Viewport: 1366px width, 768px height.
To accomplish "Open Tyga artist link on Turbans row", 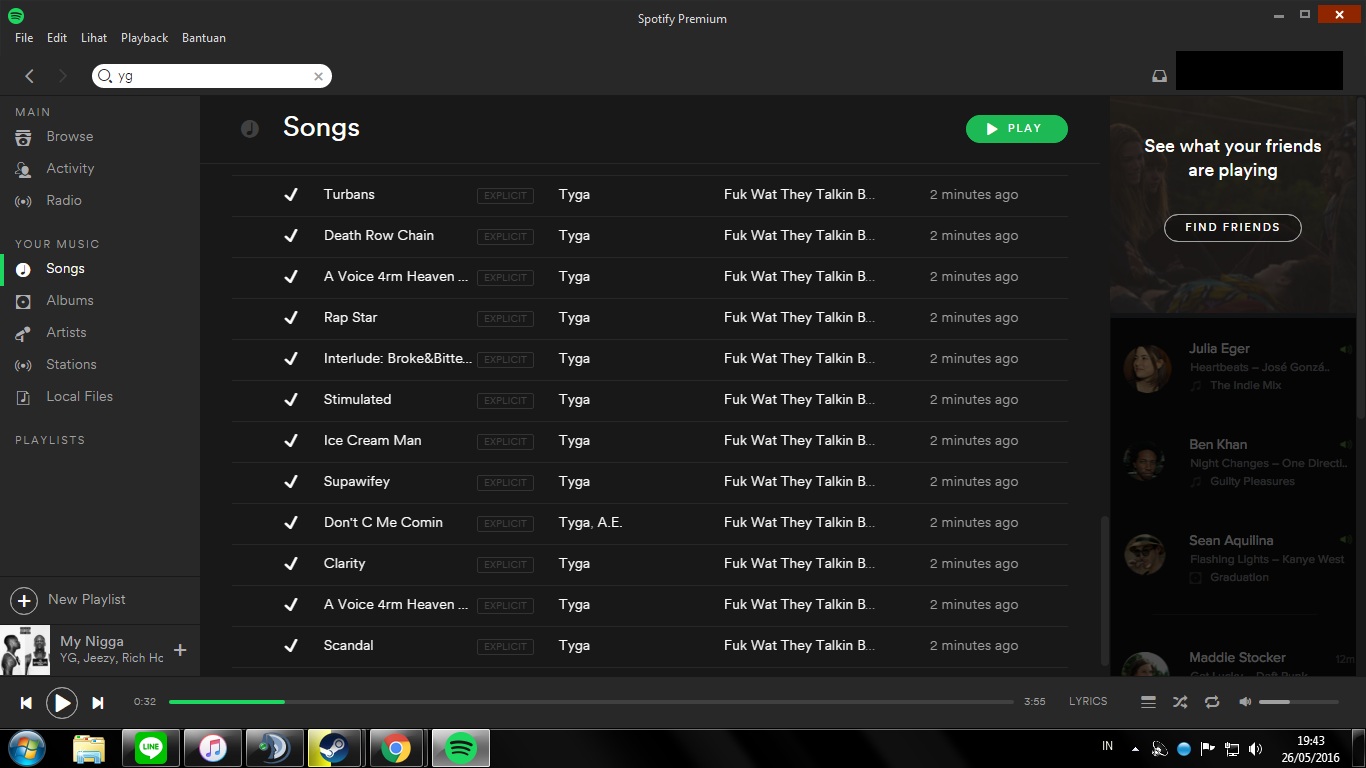I will coord(574,195).
